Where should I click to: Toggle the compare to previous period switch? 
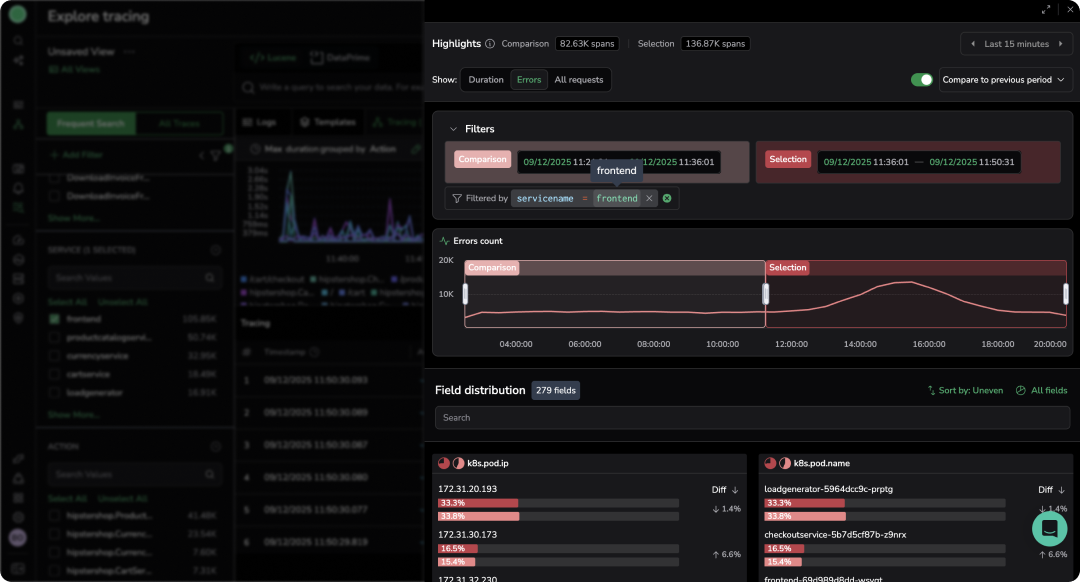(x=921, y=80)
